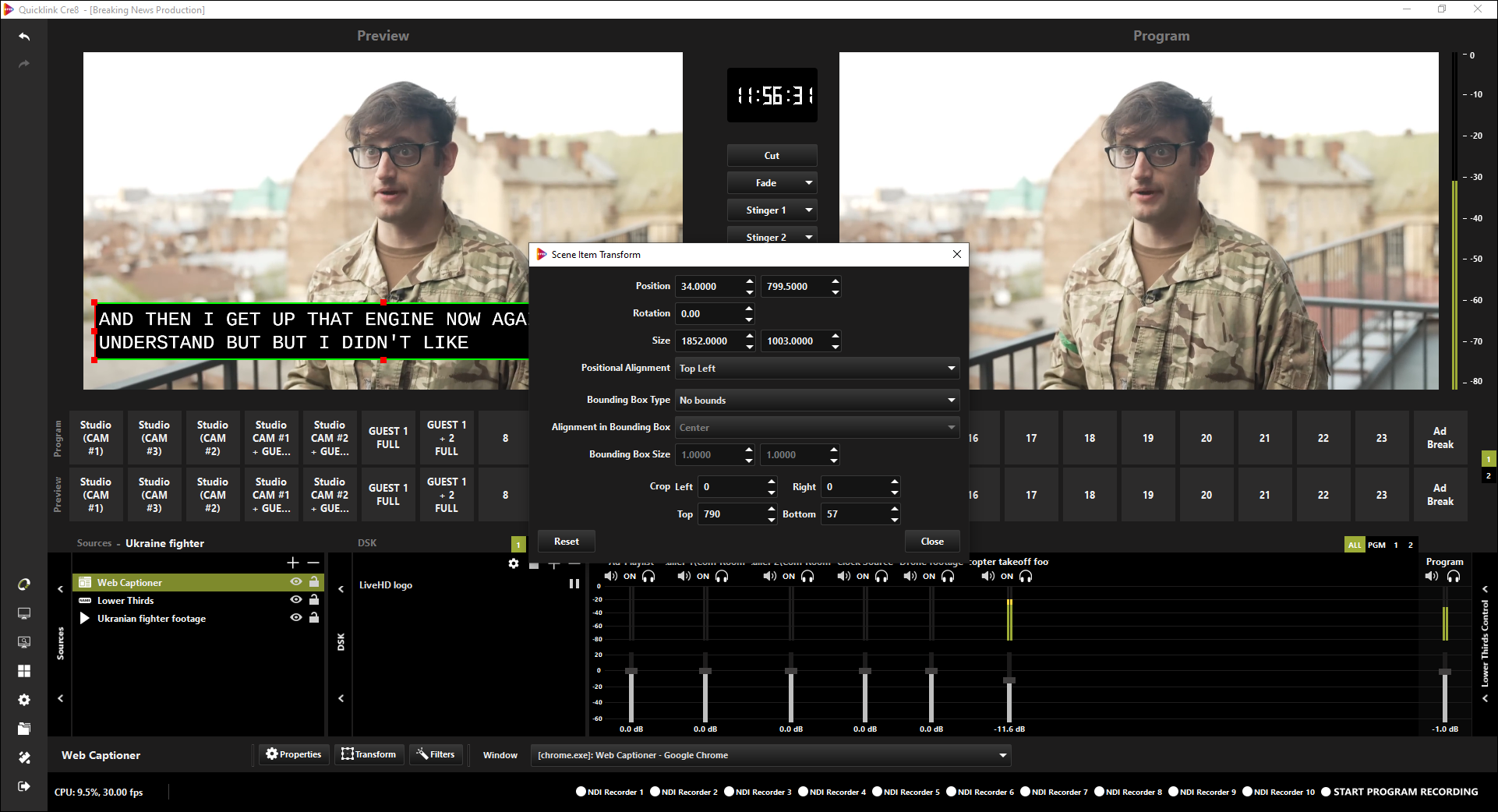Viewport: 1498px width, 812px height.
Task: Open the multiview grid icon in sidebar
Action: [x=24, y=671]
